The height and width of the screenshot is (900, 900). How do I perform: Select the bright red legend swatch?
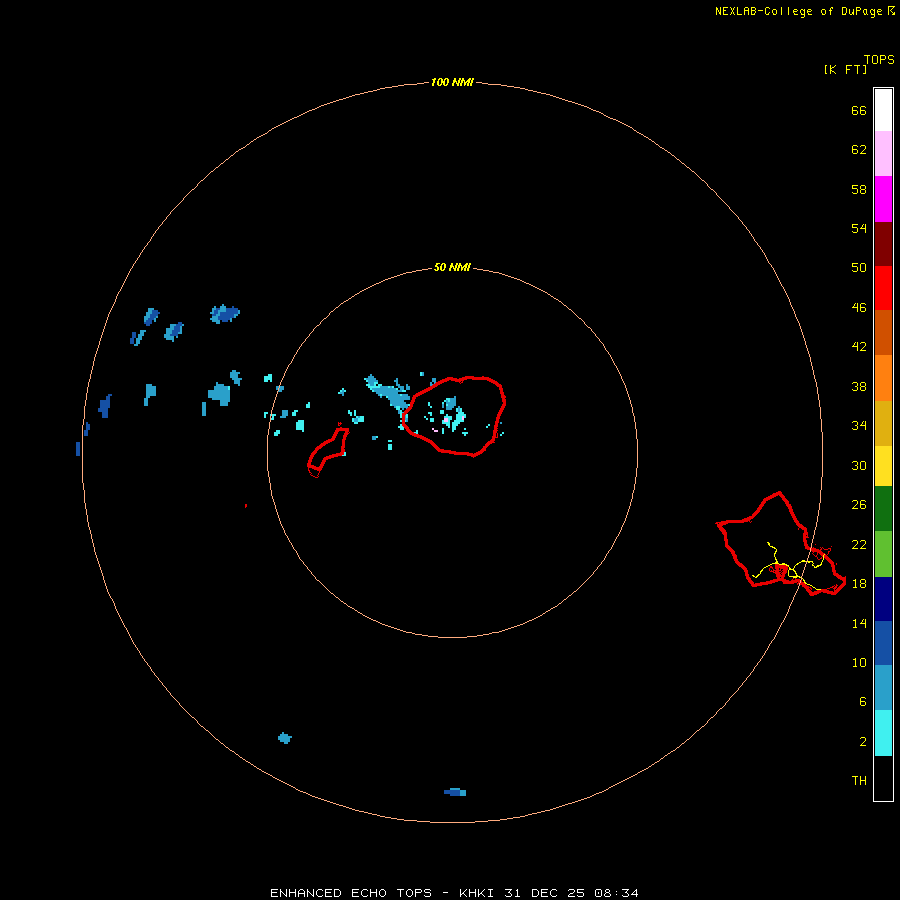point(883,288)
